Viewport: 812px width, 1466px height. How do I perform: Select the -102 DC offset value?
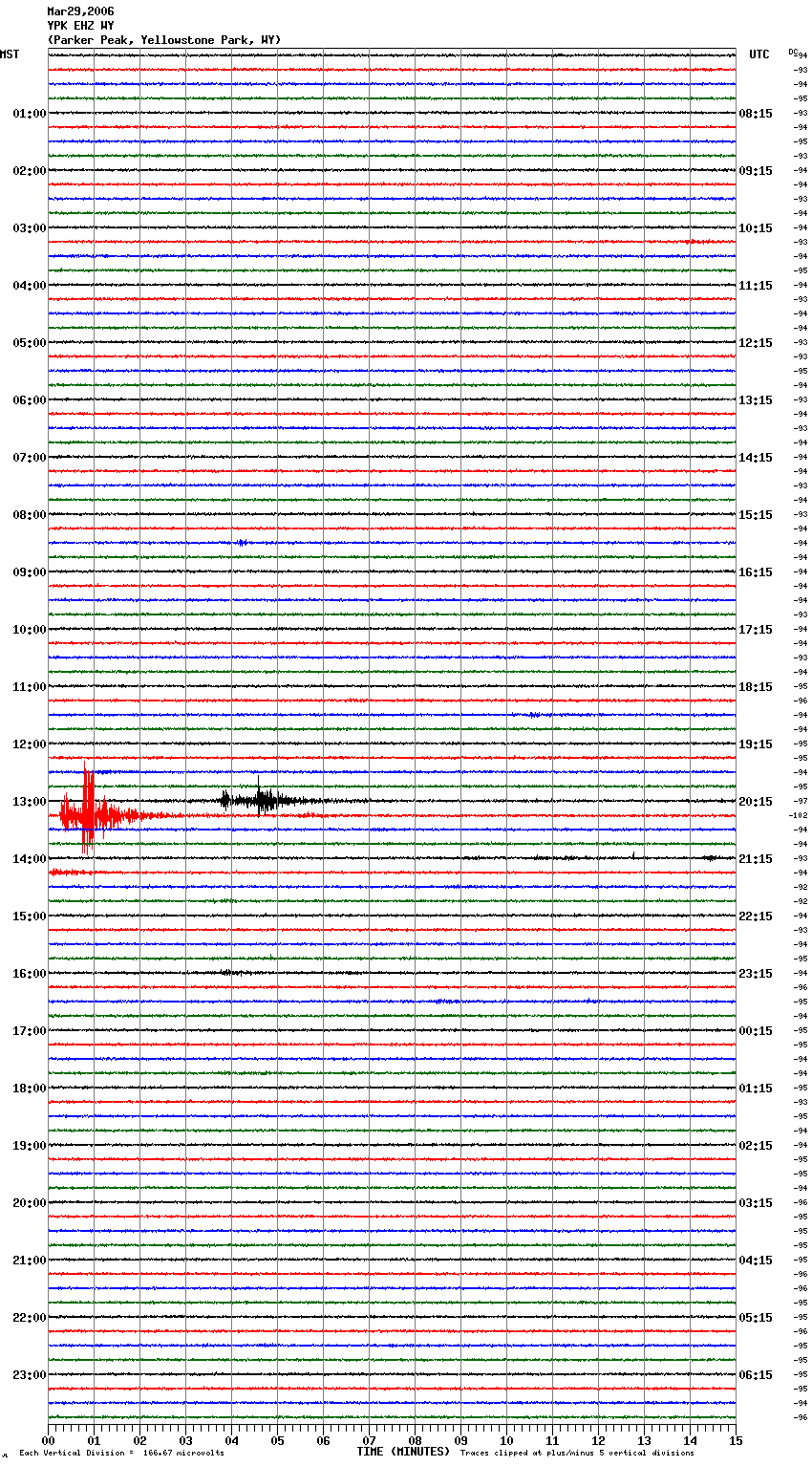[x=799, y=815]
